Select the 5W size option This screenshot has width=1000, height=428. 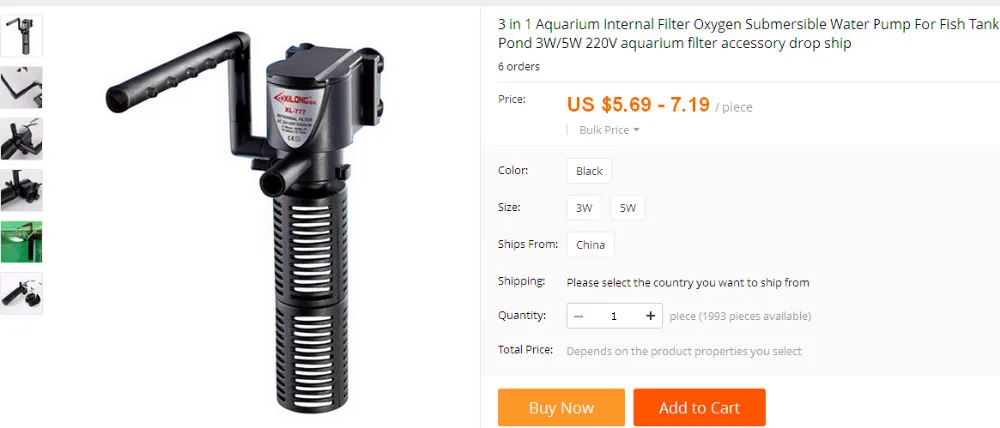tap(628, 208)
